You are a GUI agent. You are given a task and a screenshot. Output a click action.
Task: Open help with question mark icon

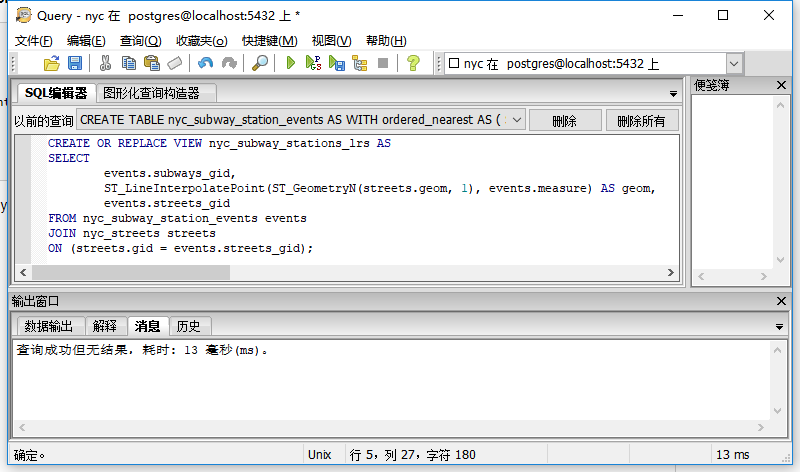click(x=413, y=63)
